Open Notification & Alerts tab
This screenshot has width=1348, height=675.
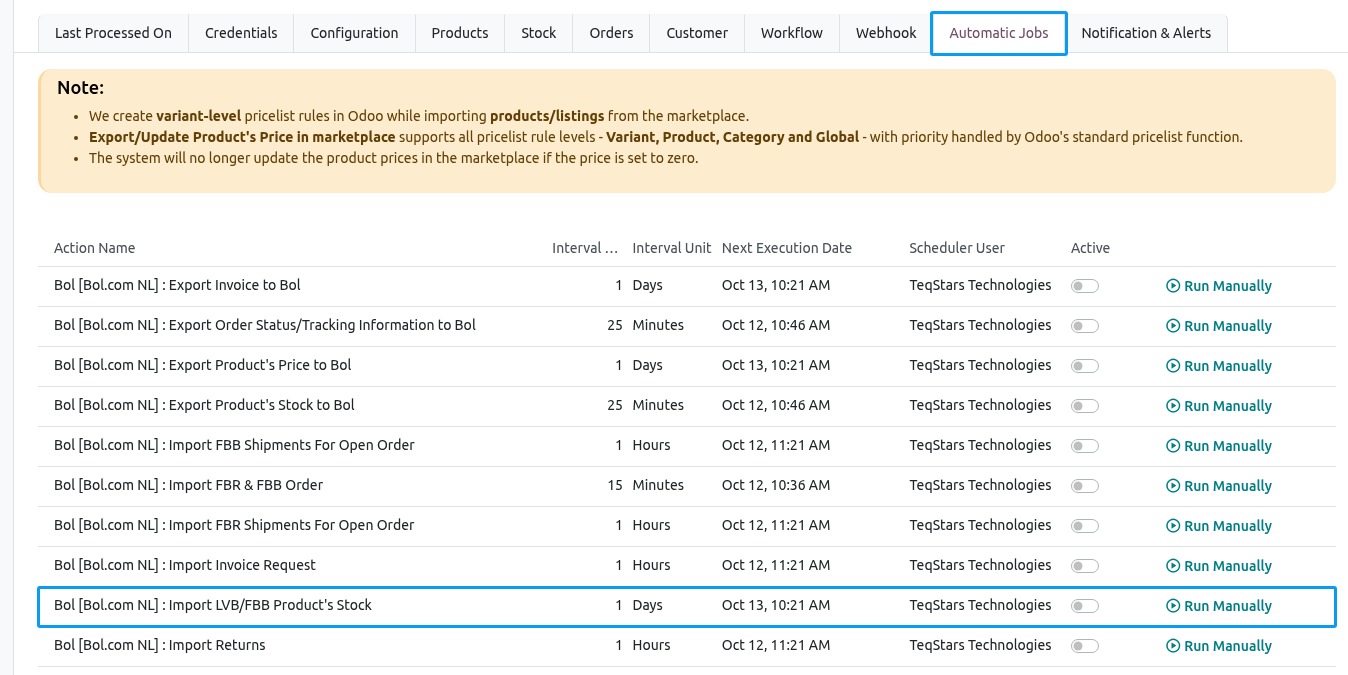tap(1146, 33)
